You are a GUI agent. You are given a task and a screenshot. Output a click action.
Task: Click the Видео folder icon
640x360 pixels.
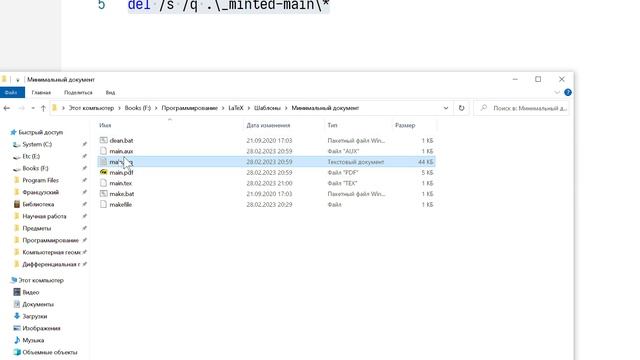point(17,292)
